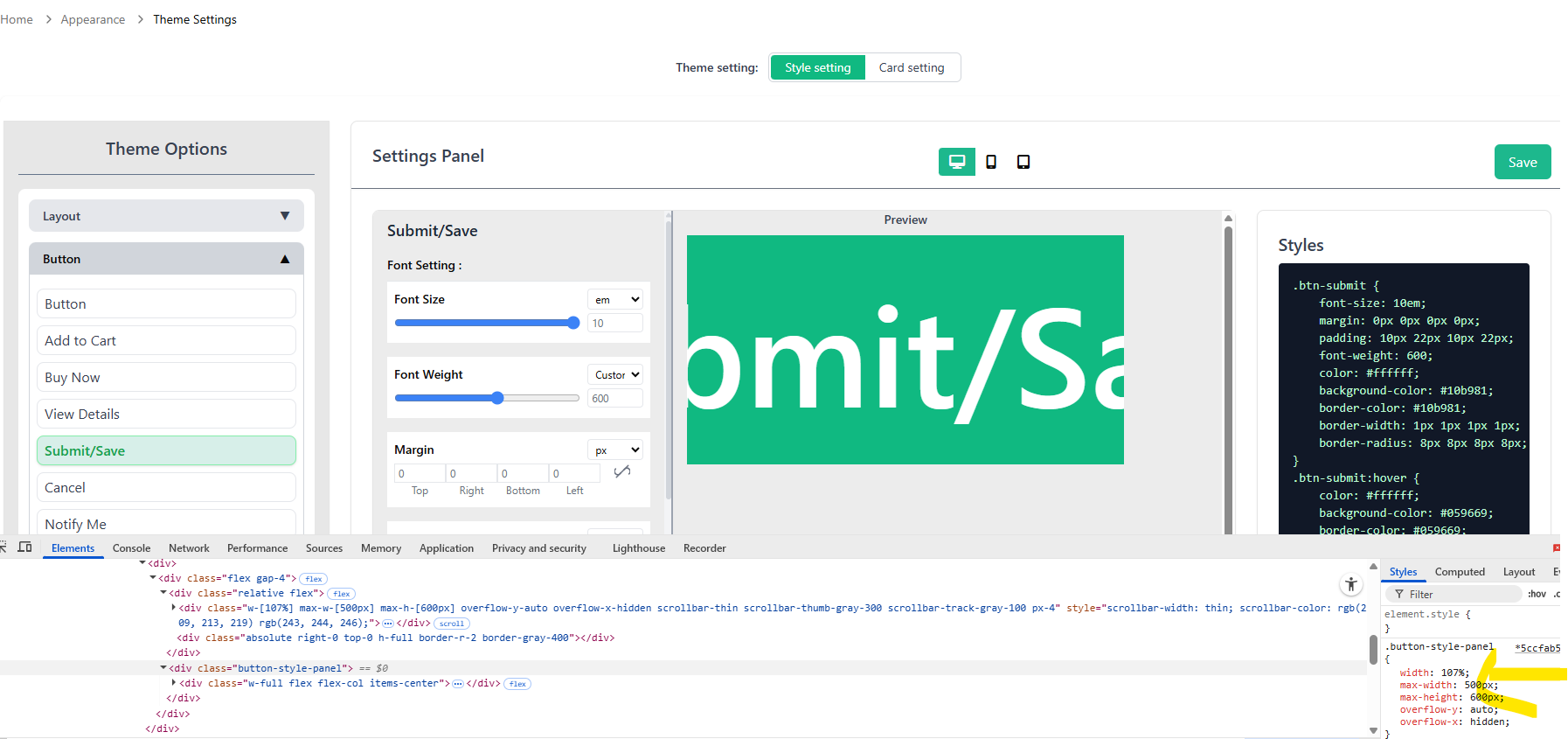Click the flex badge on items-center div
The width and height of the screenshot is (1568, 739).
click(x=517, y=684)
